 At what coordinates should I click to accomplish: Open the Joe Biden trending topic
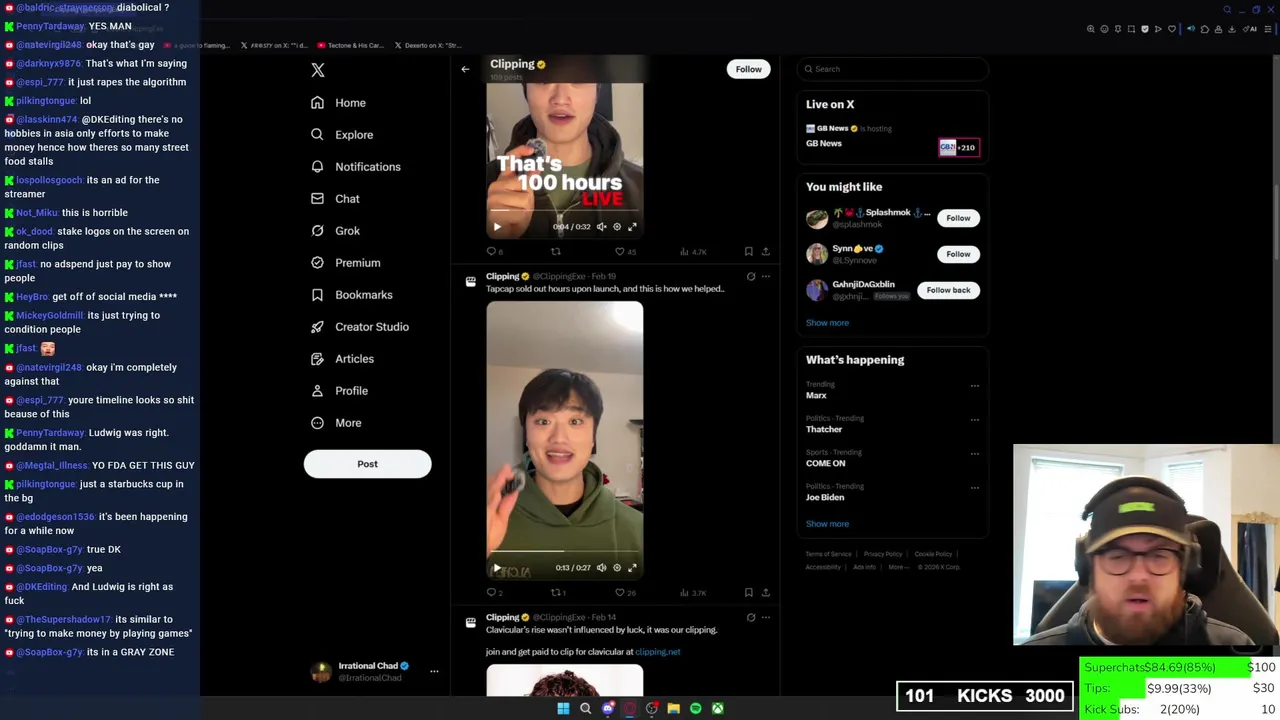click(825, 497)
